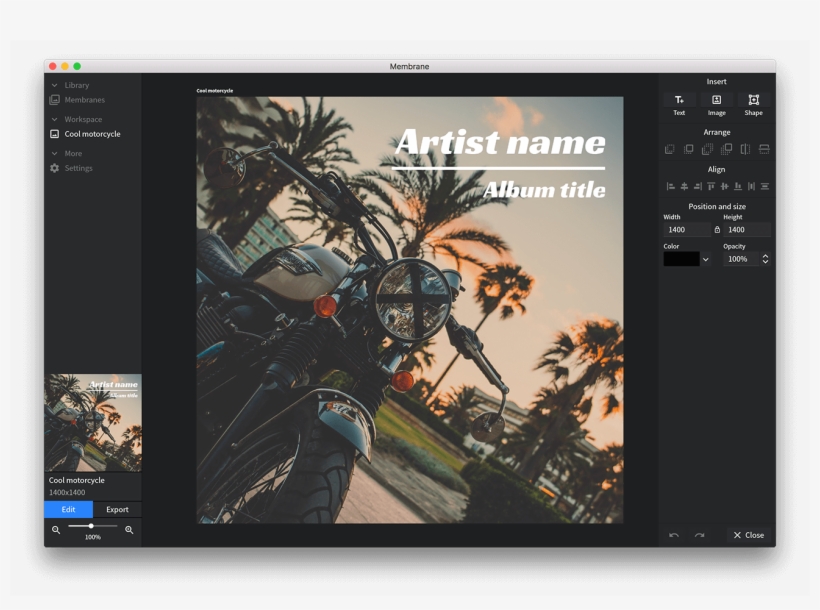Image resolution: width=820 pixels, height=610 pixels.
Task: Distribute vertically icon in Align row
Action: [765, 186]
